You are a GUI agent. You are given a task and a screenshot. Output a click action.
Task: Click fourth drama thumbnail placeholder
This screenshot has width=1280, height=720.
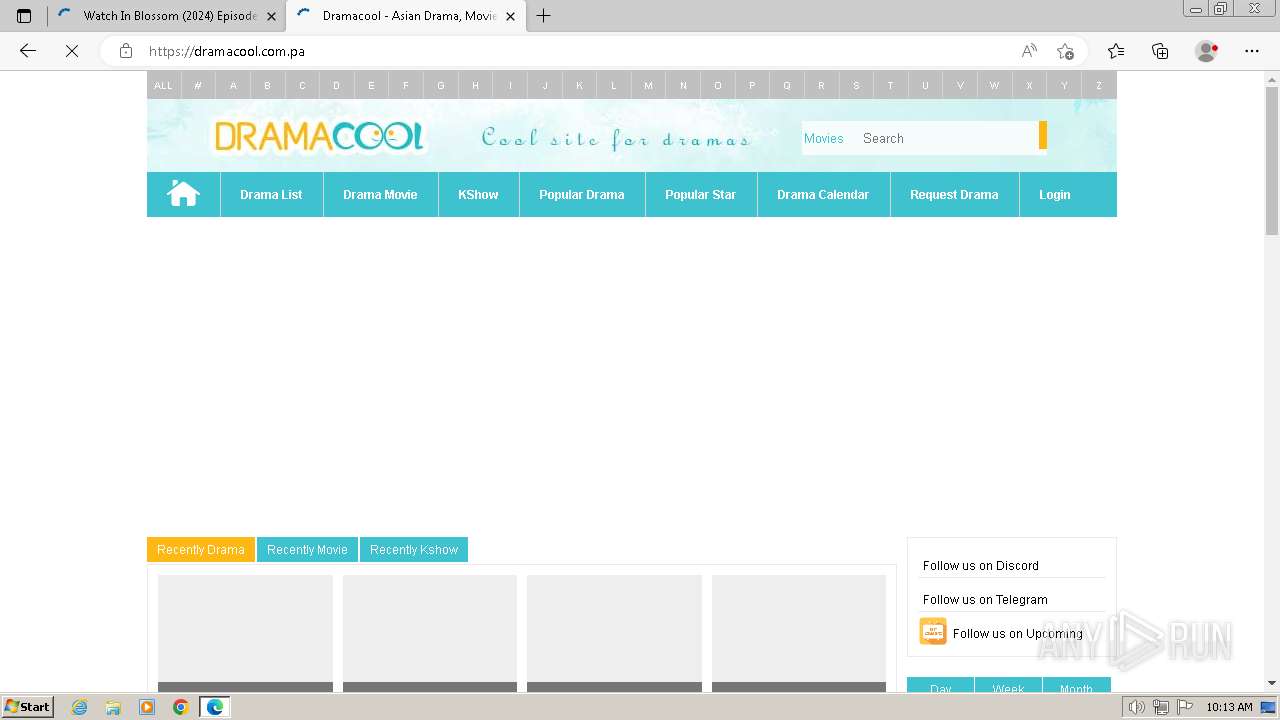pos(799,633)
